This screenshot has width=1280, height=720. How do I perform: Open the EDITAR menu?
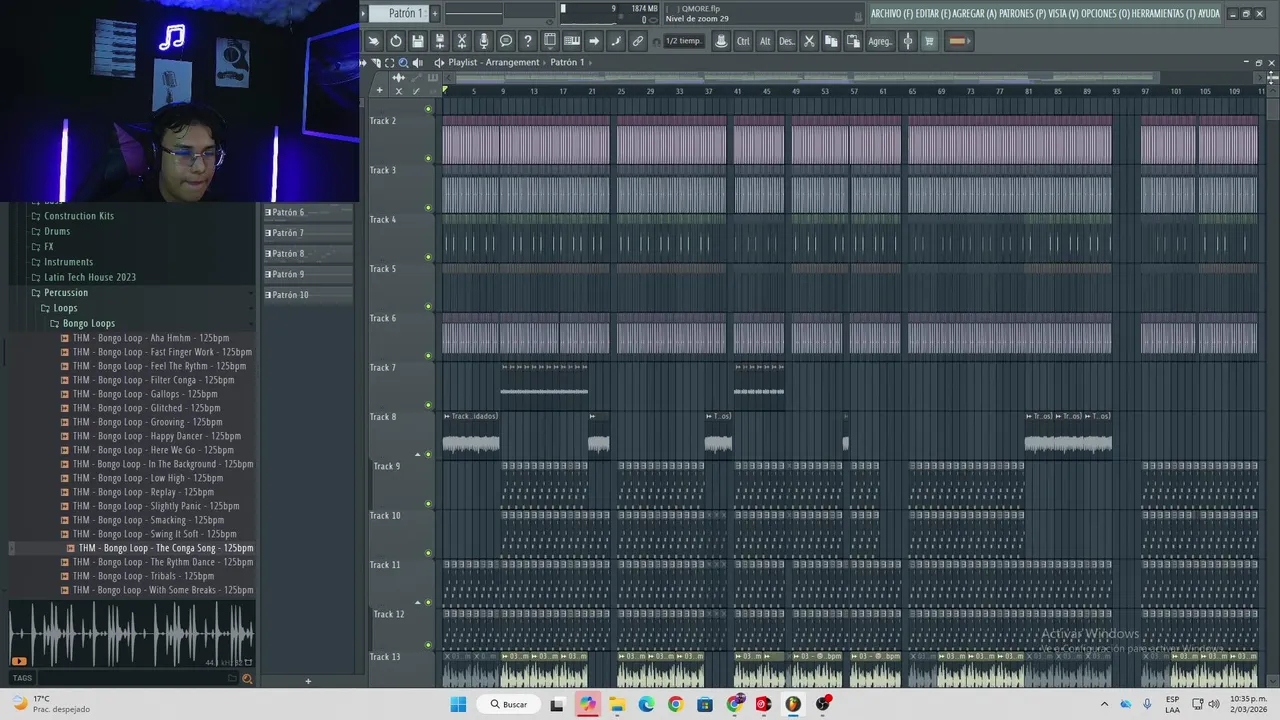click(935, 14)
